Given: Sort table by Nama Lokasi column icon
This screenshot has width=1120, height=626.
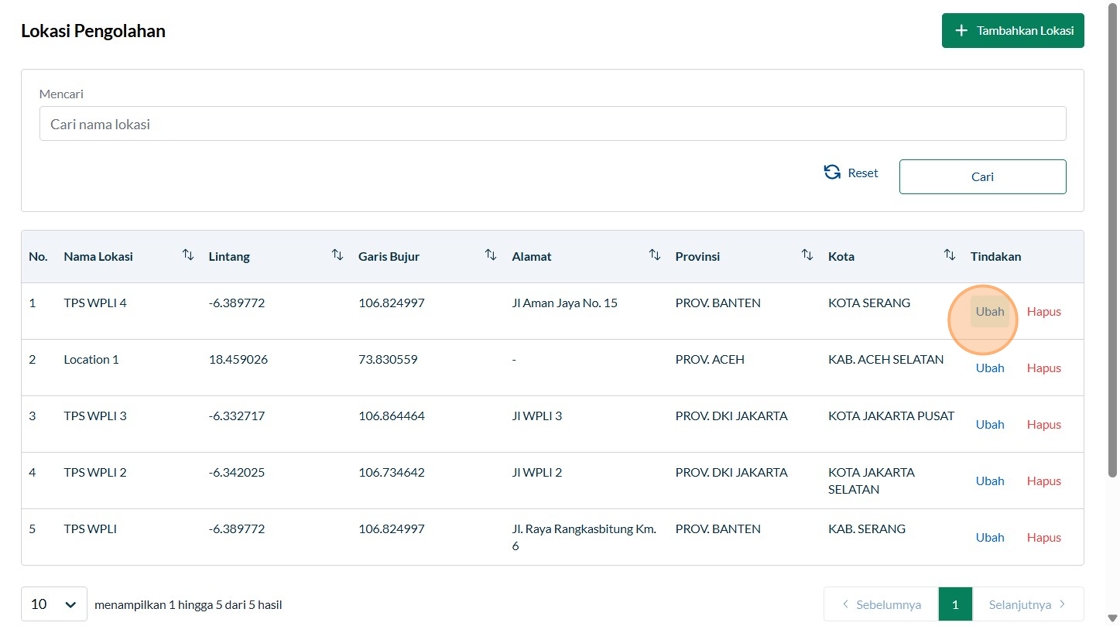Looking at the screenshot, I should point(188,256).
